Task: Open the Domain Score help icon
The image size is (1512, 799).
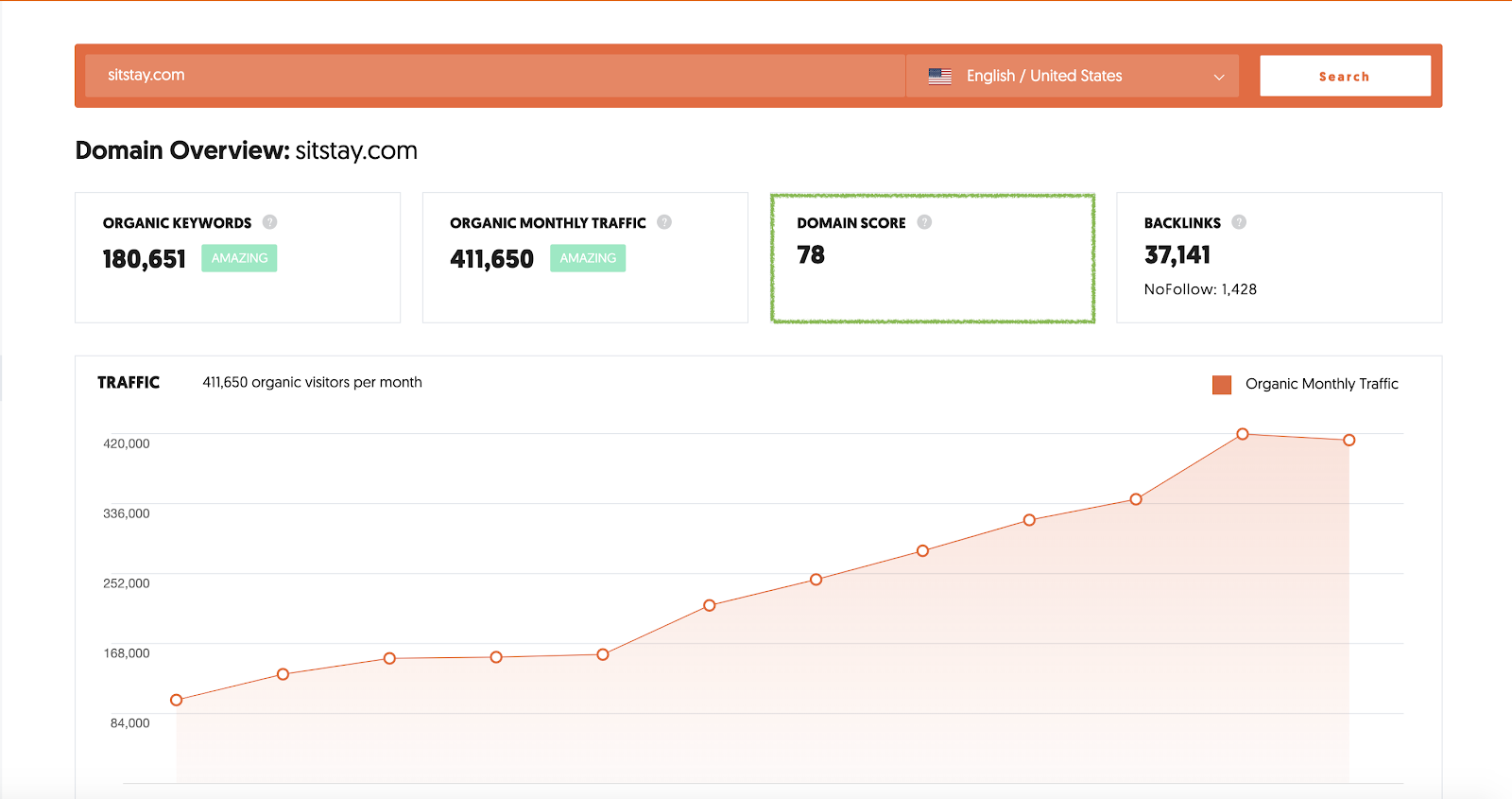Action: point(924,222)
